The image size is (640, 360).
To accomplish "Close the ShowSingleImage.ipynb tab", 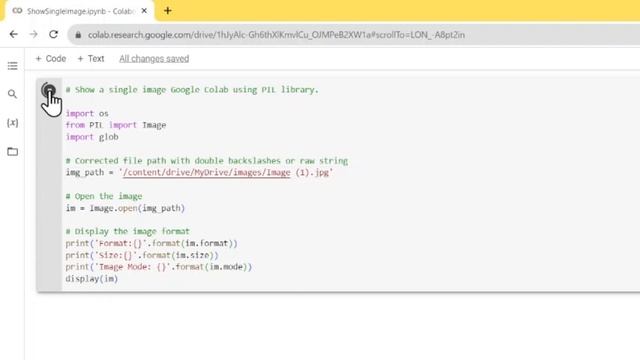I will [144, 11].
